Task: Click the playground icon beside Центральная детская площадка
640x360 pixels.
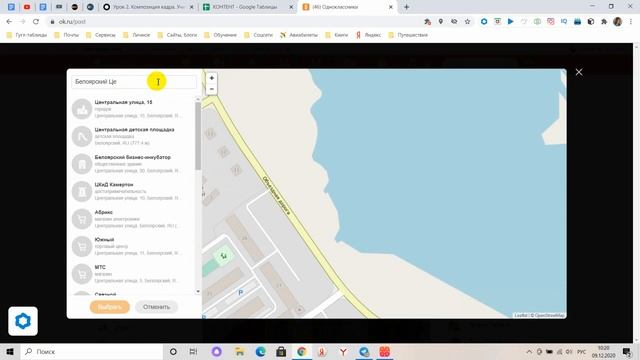Action: tap(82, 136)
